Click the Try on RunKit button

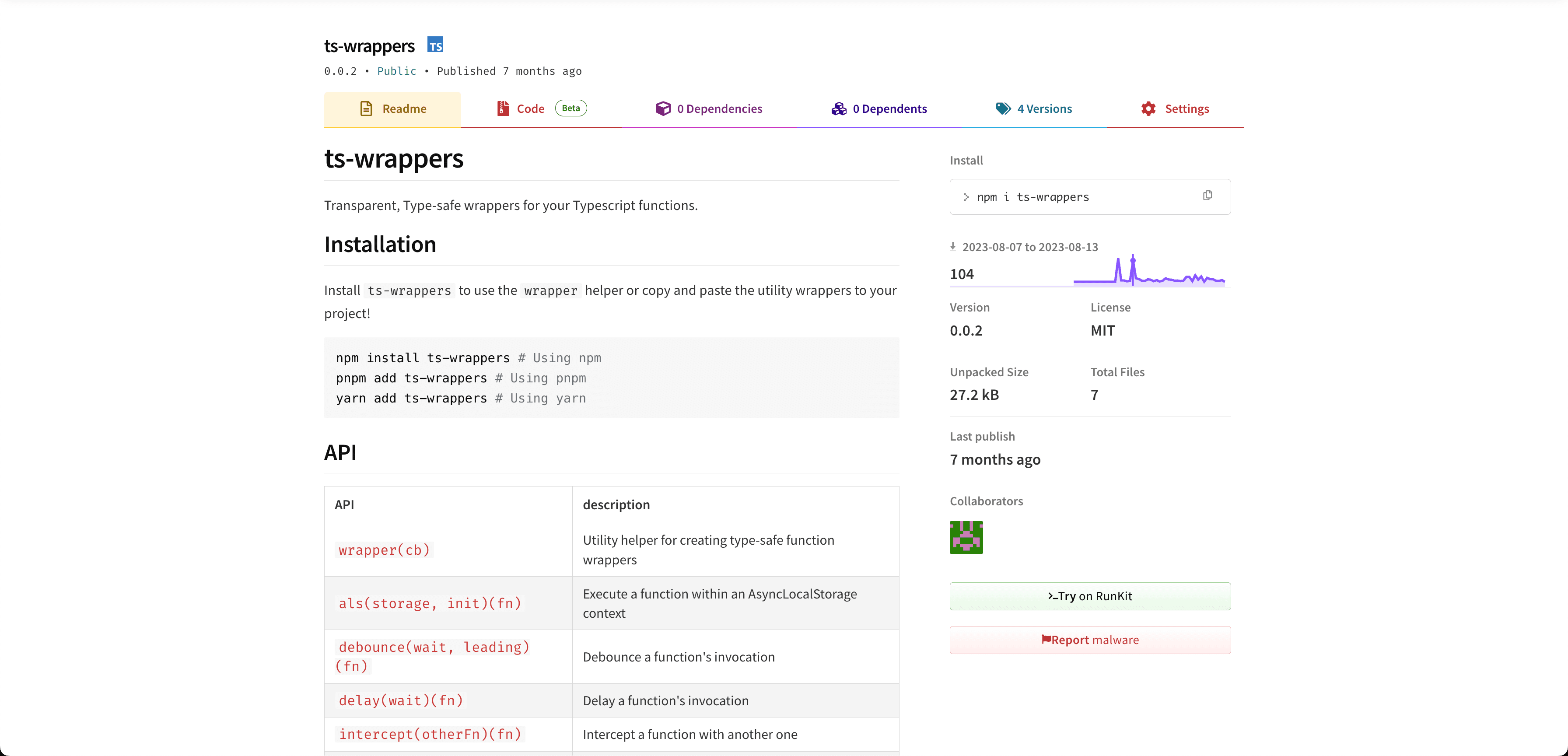1090,596
